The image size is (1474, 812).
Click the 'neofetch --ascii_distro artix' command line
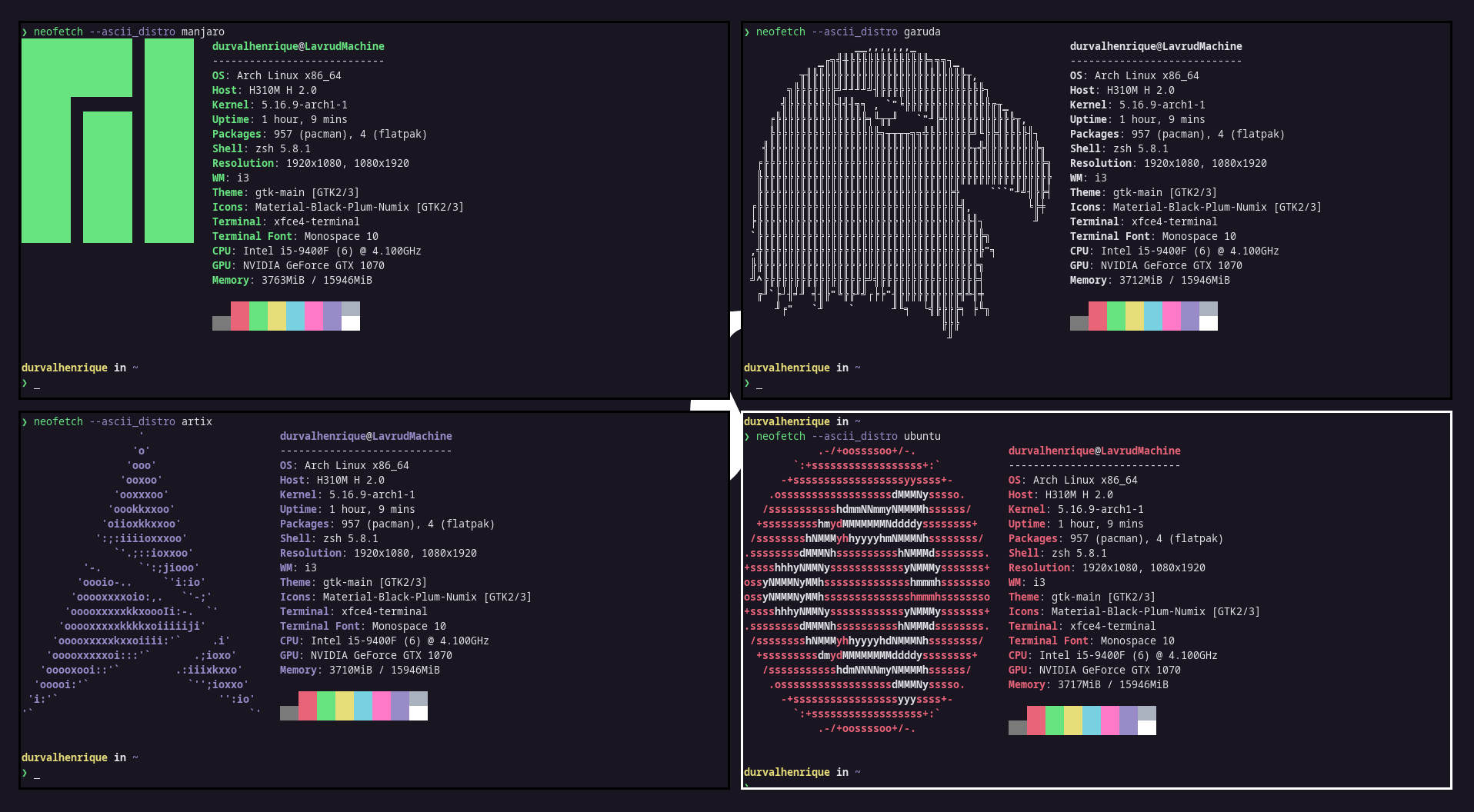click(122, 421)
